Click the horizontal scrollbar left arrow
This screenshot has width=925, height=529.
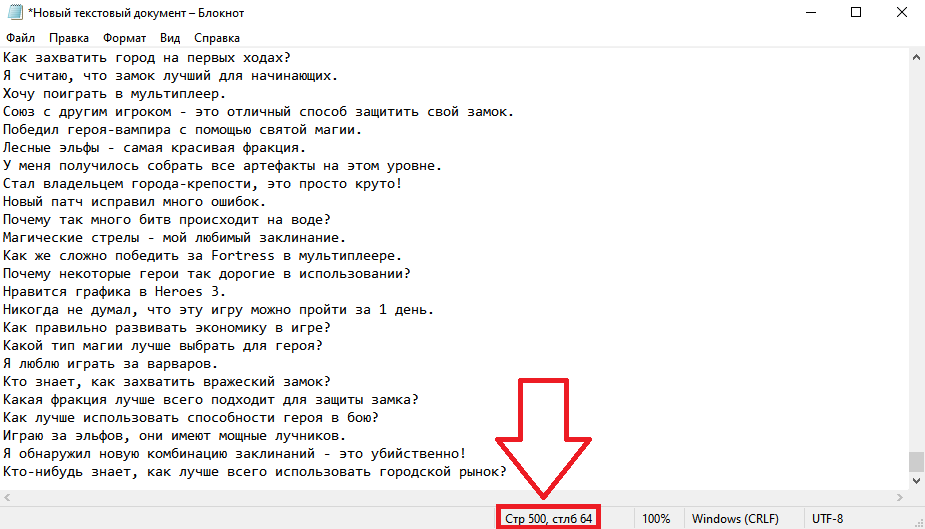(7, 497)
